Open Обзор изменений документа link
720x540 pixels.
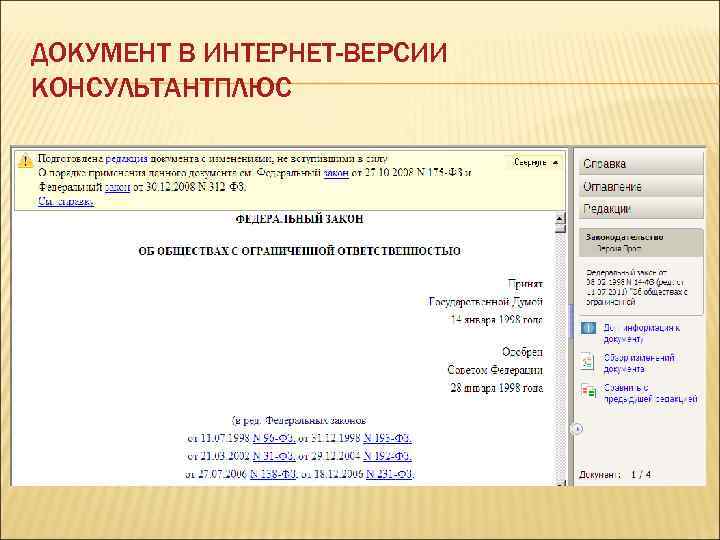639,363
